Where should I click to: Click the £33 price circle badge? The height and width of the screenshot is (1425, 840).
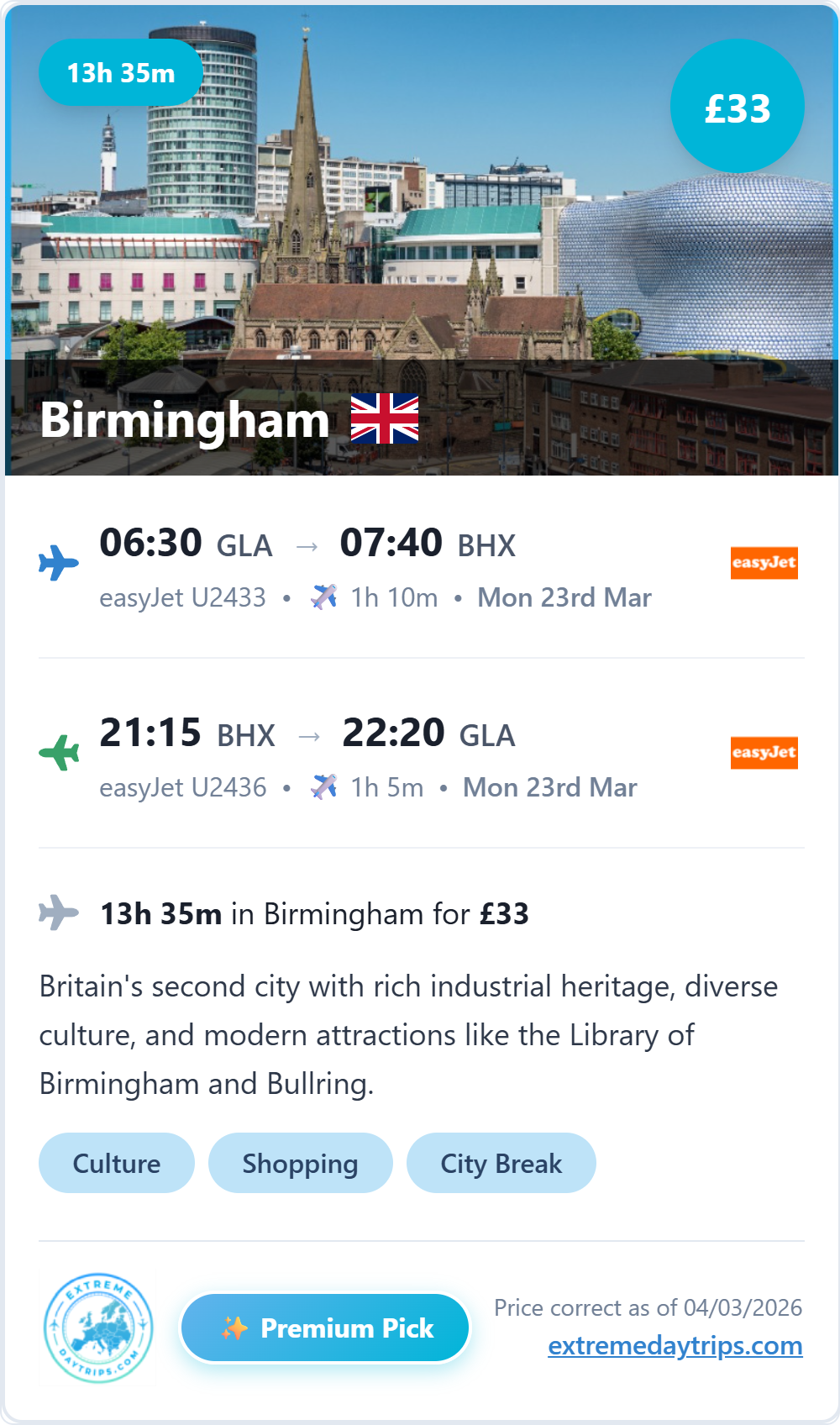(737, 107)
